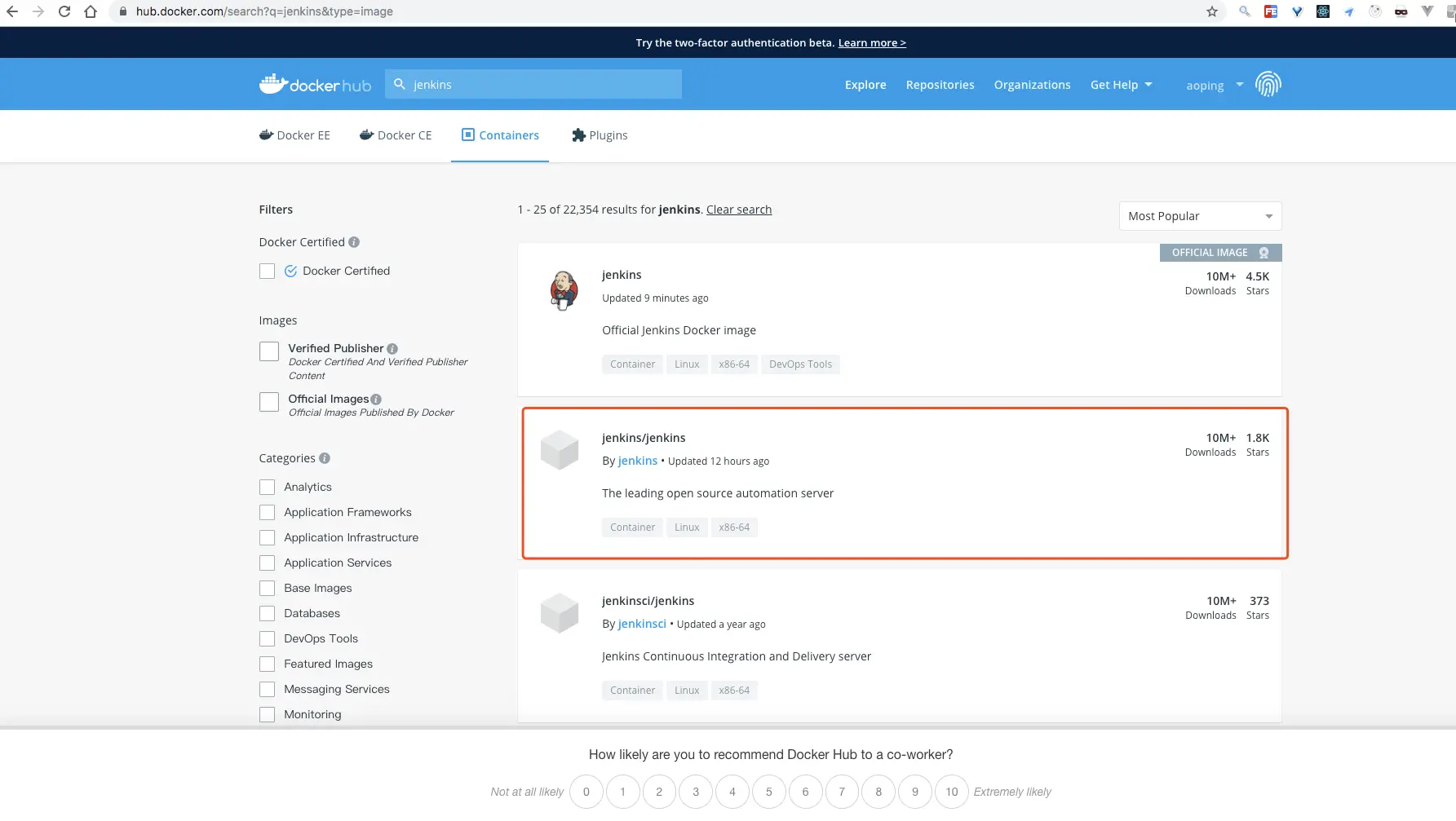Tick the DevOps Tools category checkbox
Image resolution: width=1456 pixels, height=821 pixels.
(267, 638)
